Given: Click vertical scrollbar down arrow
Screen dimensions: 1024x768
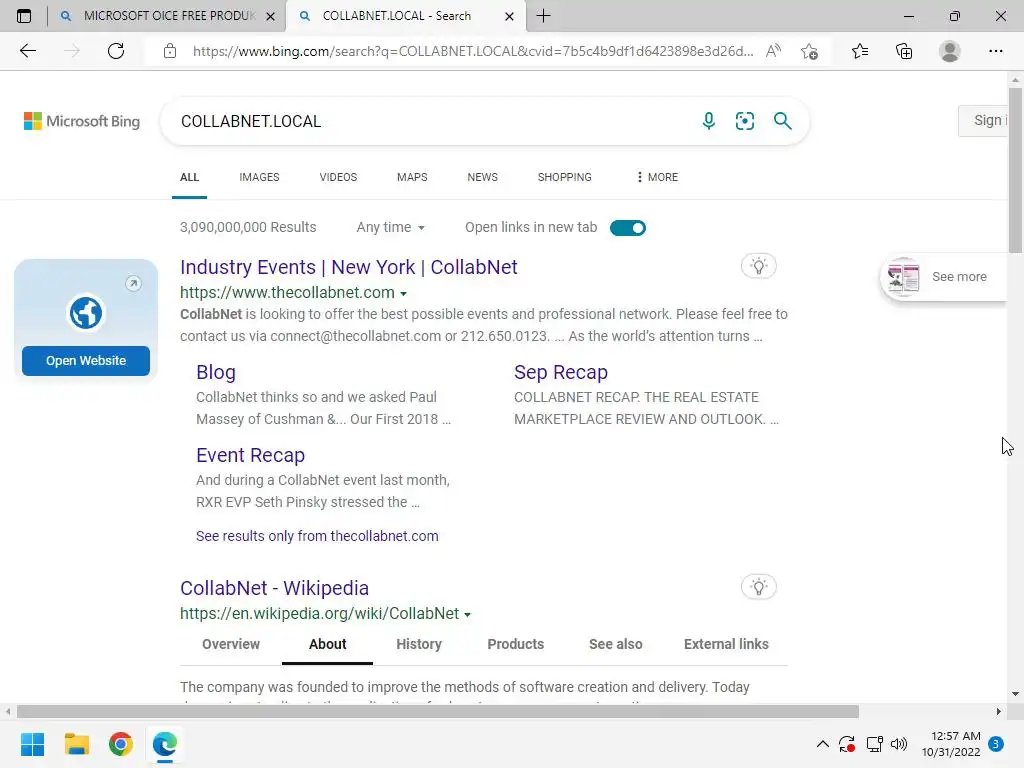Looking at the screenshot, I should tap(1015, 694).
